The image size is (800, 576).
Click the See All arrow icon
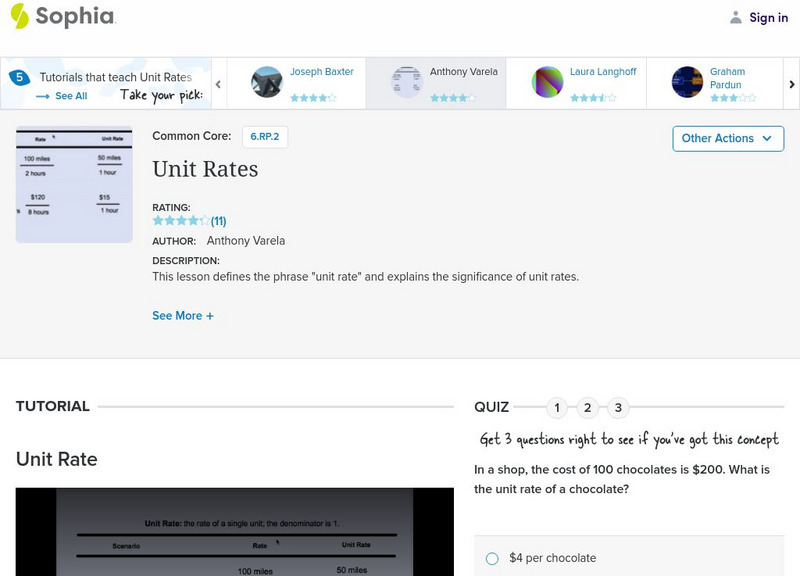pyautogui.click(x=43, y=97)
